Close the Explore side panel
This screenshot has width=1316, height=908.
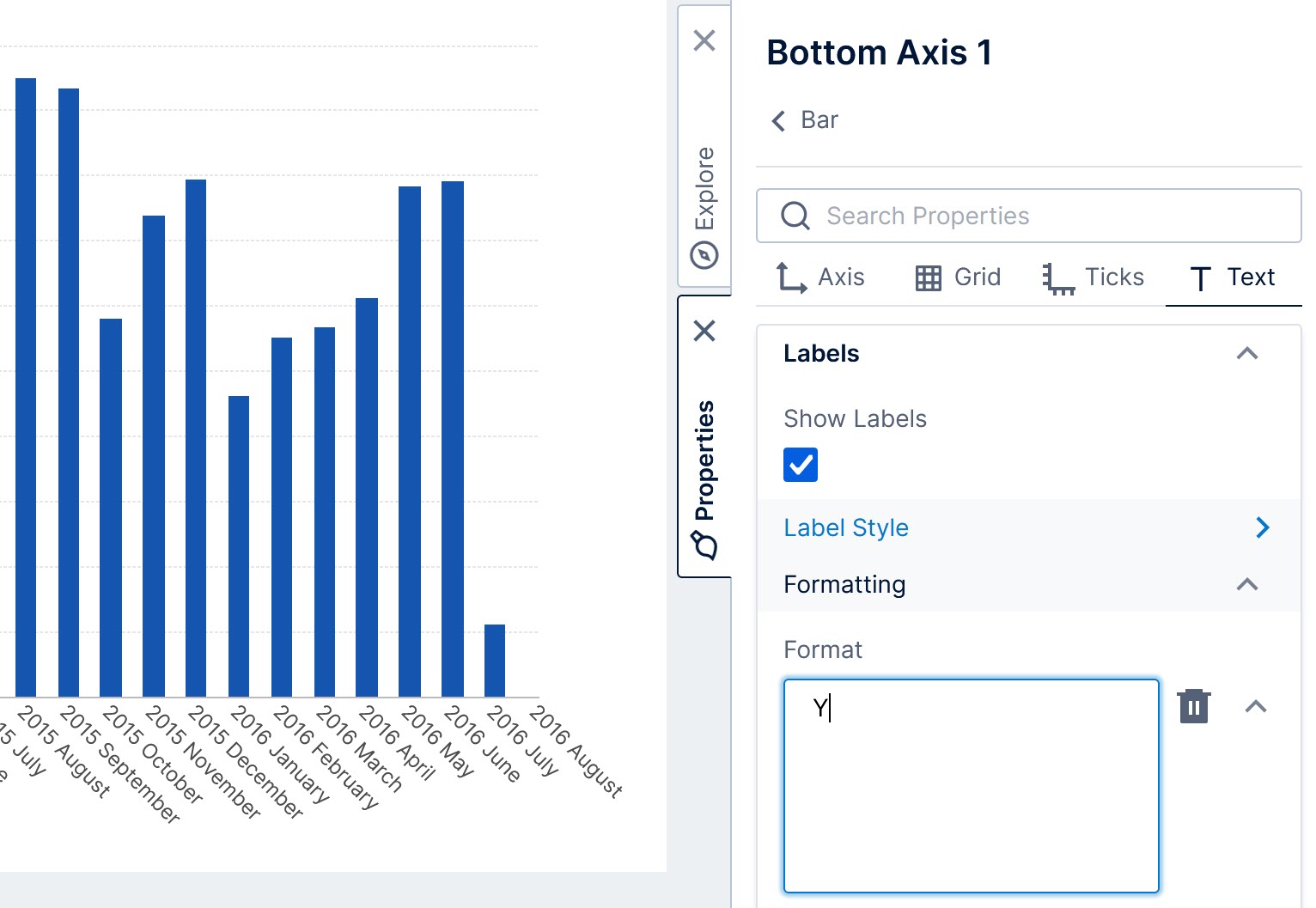[704, 40]
